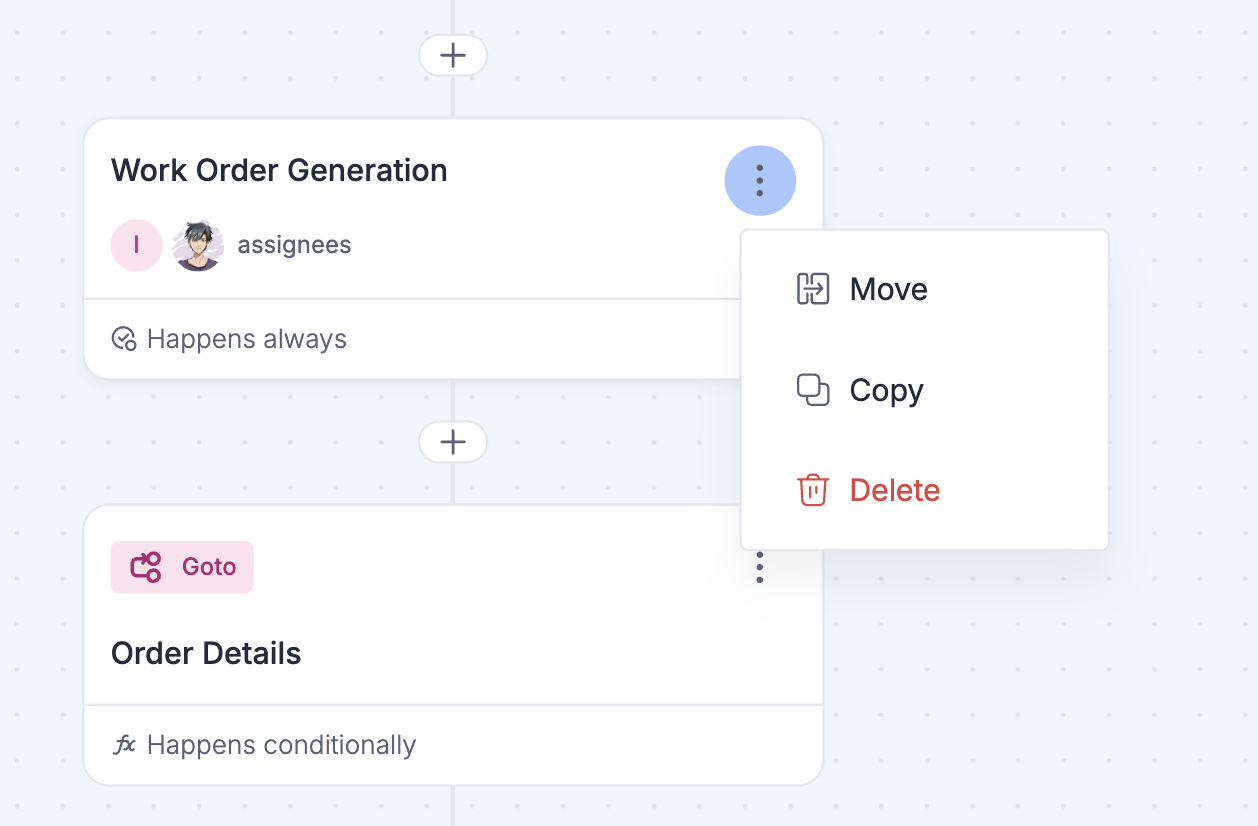
Task: Click the pink 'I' assignee avatar
Action: (x=136, y=245)
